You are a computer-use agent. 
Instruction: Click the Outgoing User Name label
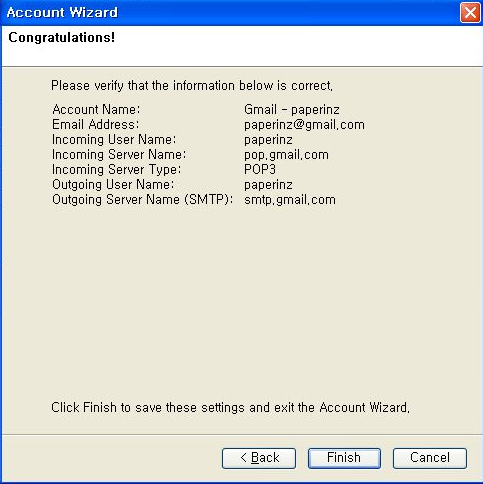pos(113,184)
